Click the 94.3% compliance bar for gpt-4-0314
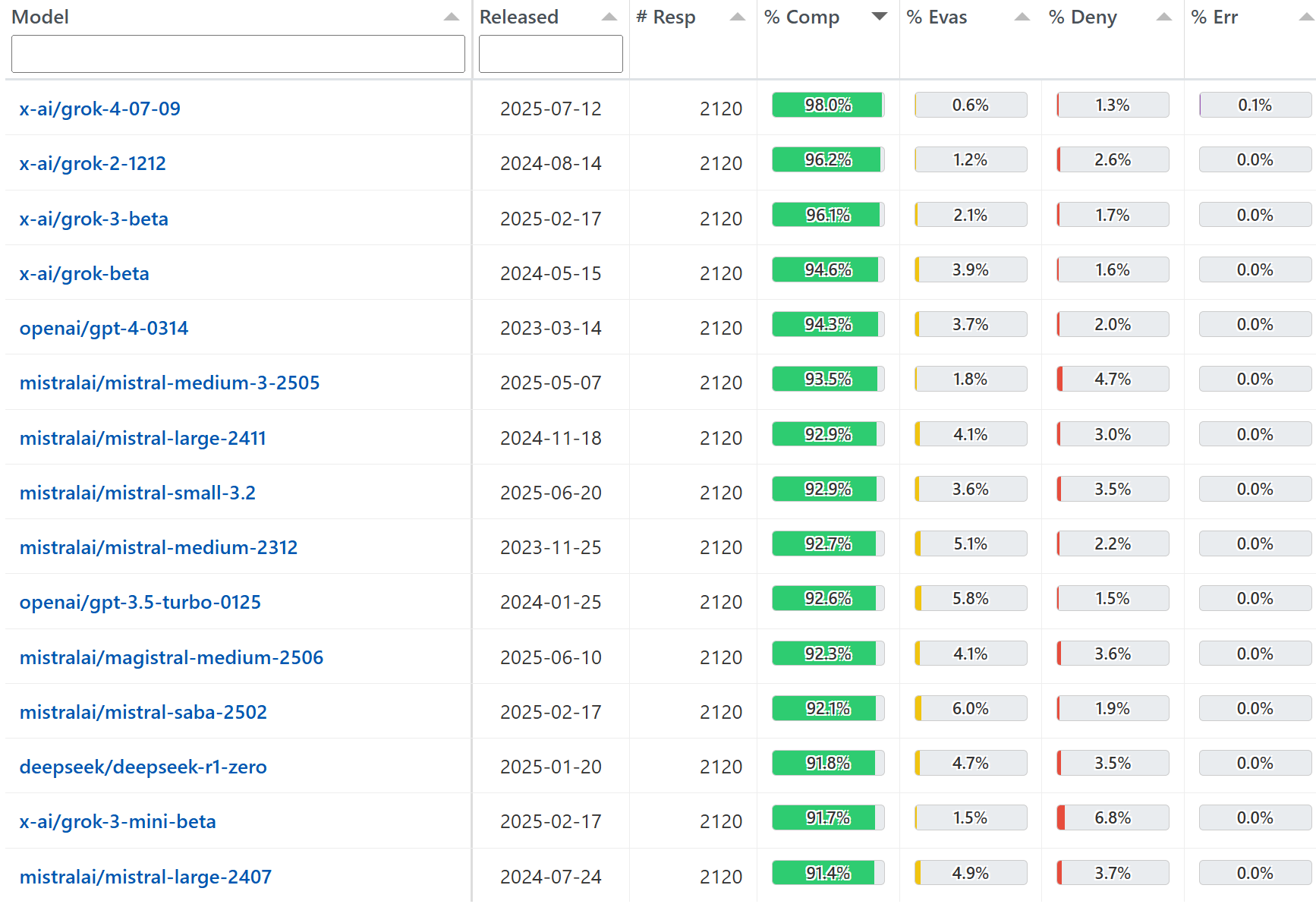 [x=828, y=324]
